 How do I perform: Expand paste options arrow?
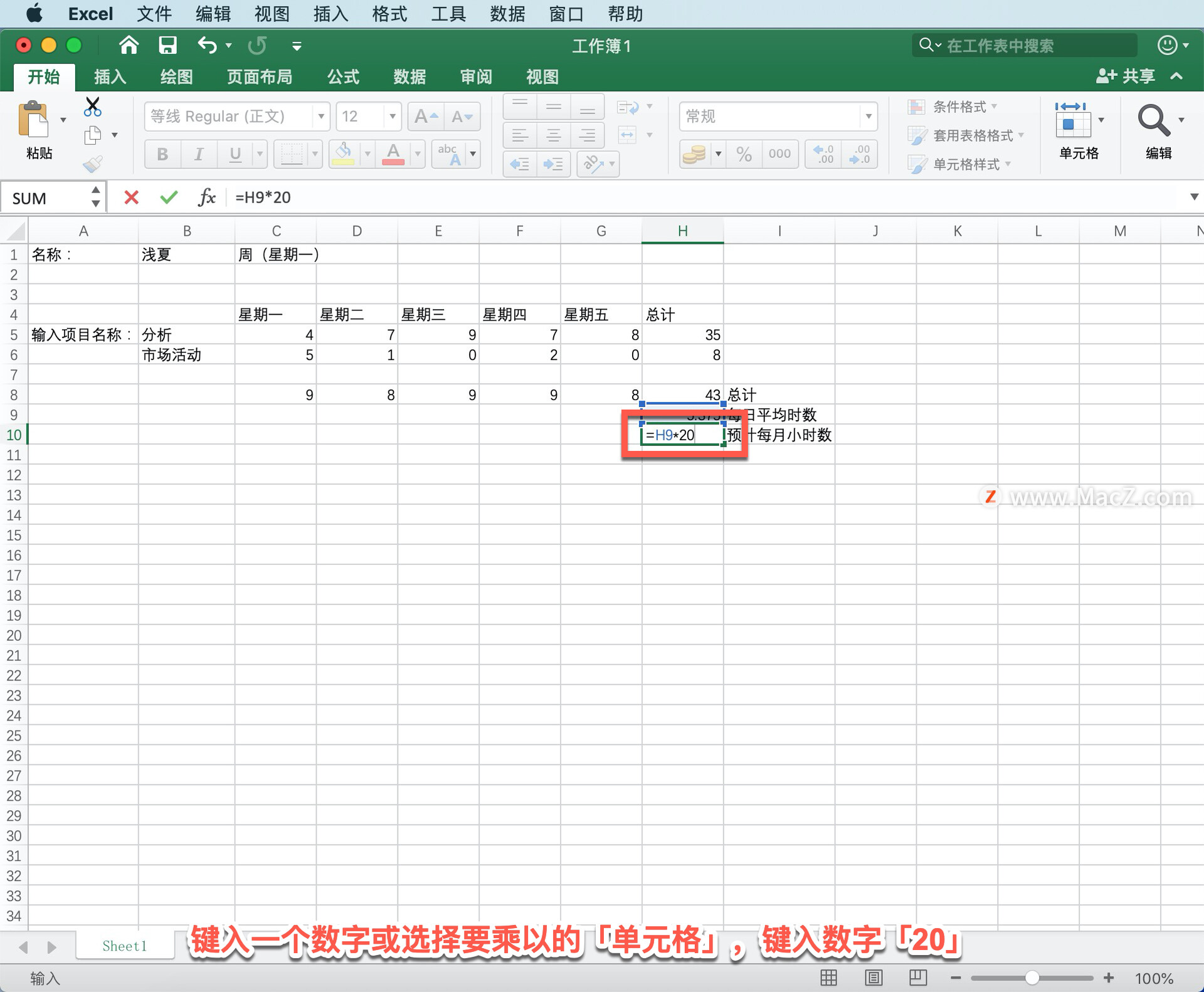(x=63, y=120)
